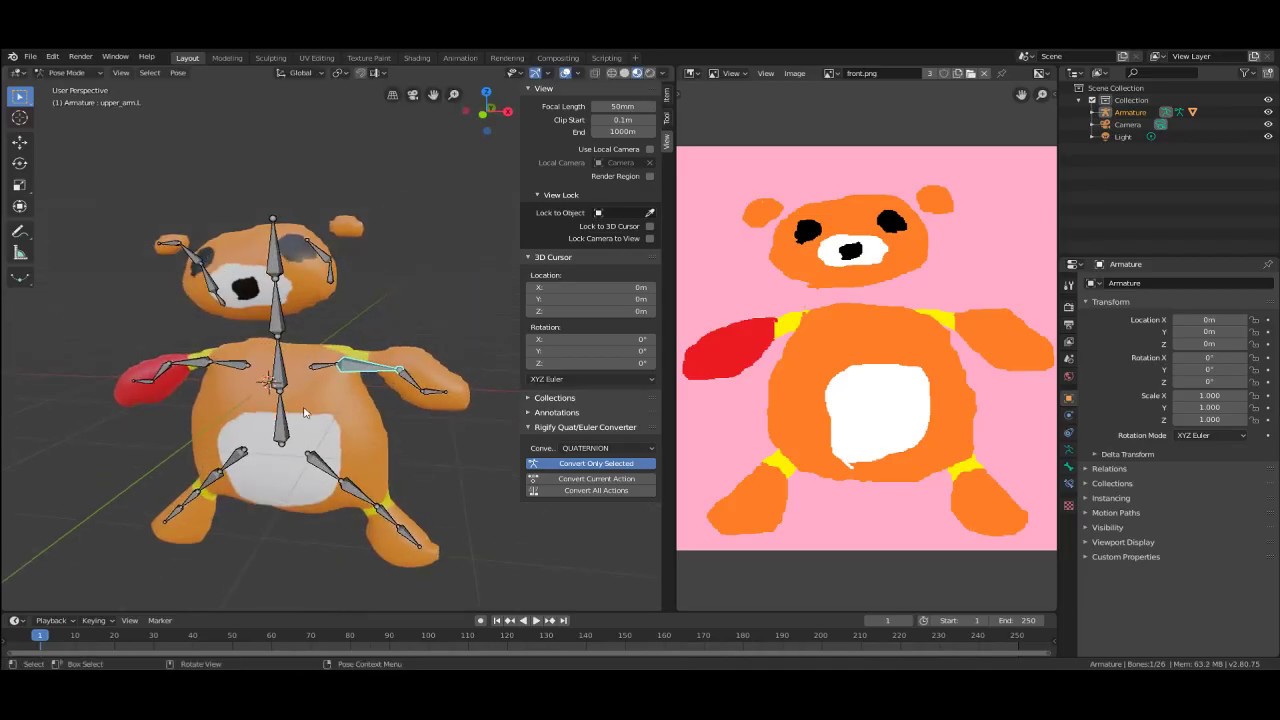Image resolution: width=1280 pixels, height=720 pixels.
Task: Click the pan hand icon in image editor
Action: 1021,95
